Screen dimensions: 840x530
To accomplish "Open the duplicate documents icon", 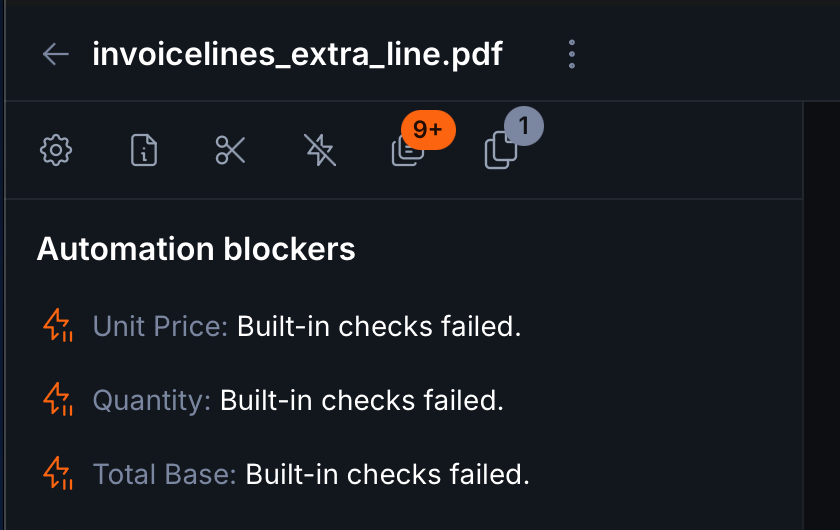I will tap(500, 152).
